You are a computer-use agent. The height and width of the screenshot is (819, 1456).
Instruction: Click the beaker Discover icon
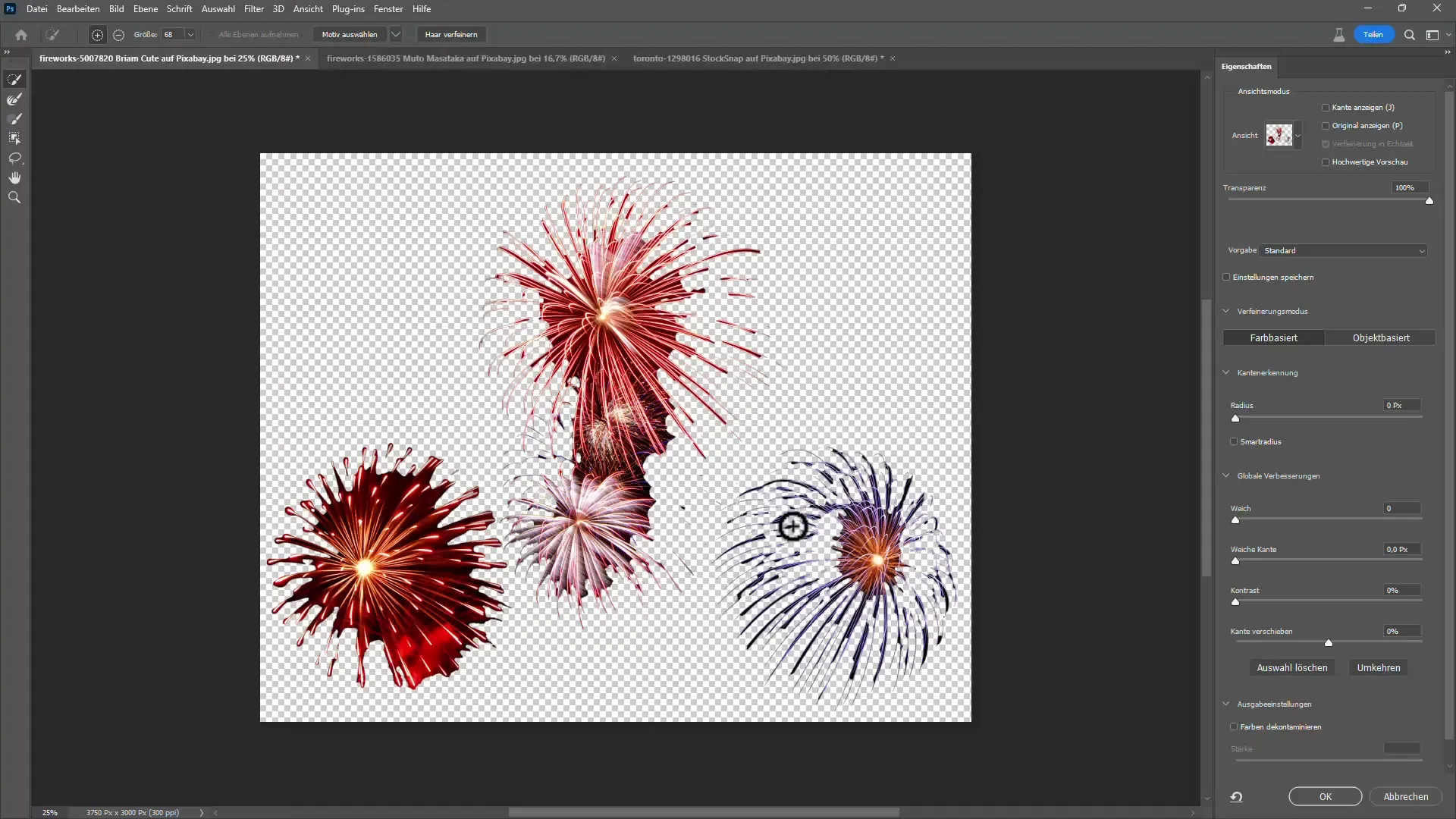(1339, 35)
